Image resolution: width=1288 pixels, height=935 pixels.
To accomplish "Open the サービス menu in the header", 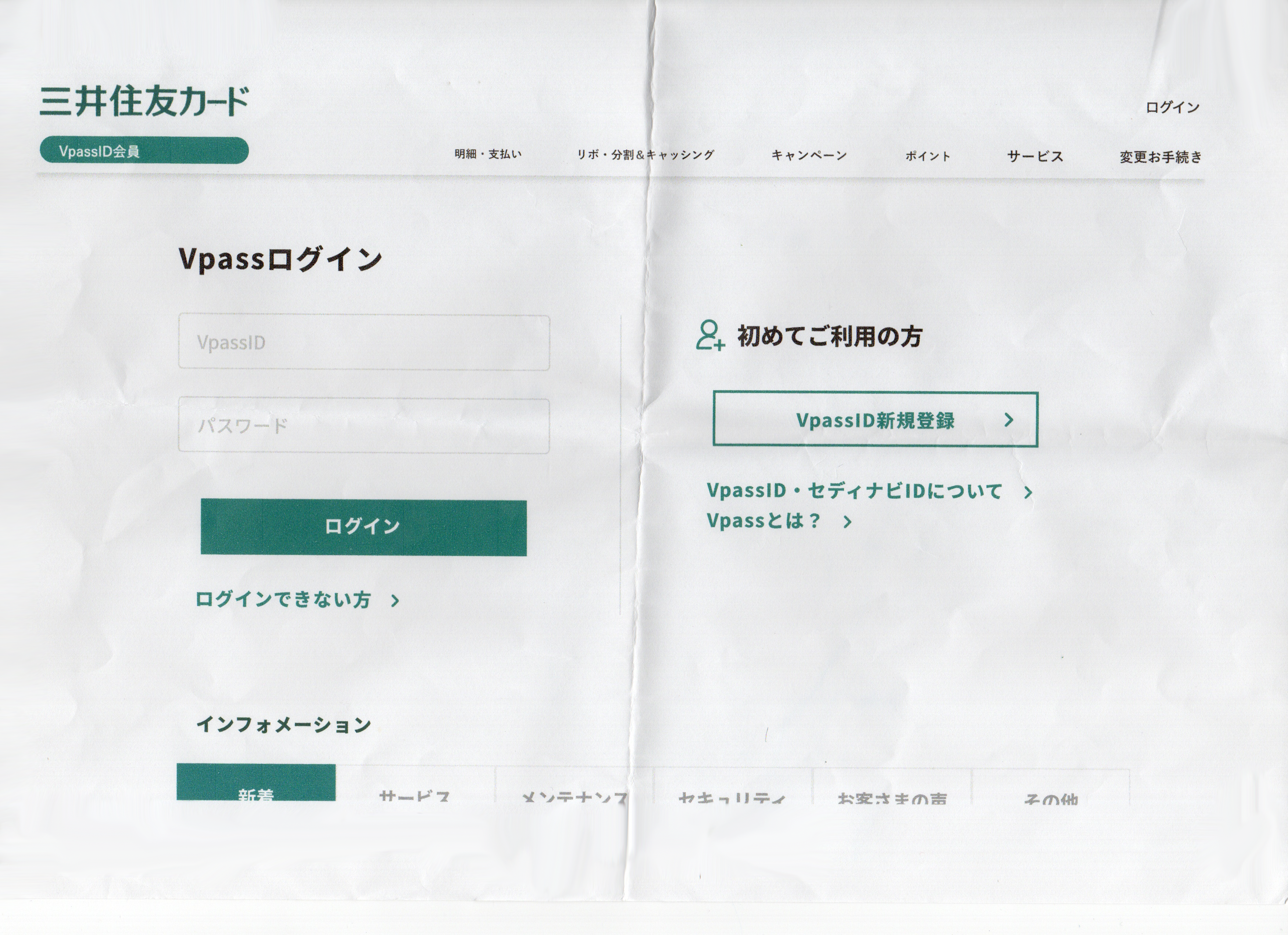I will pyautogui.click(x=1035, y=156).
